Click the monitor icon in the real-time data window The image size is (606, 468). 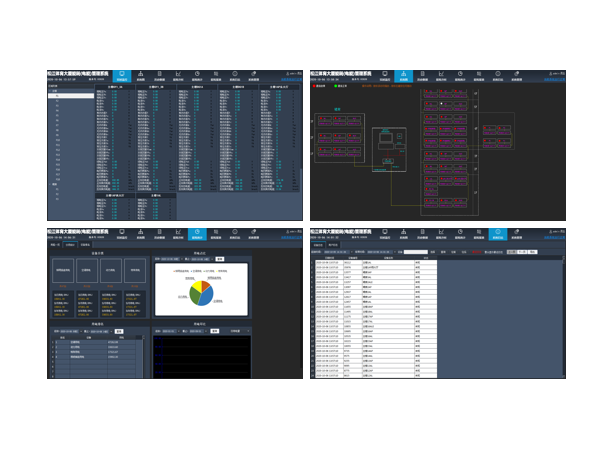[x=121, y=76]
